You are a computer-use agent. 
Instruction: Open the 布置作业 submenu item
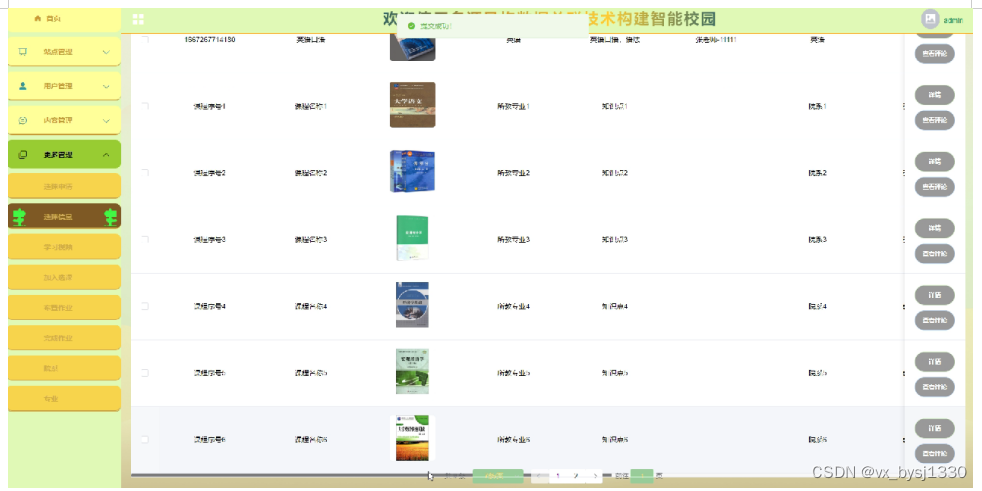[x=65, y=308]
